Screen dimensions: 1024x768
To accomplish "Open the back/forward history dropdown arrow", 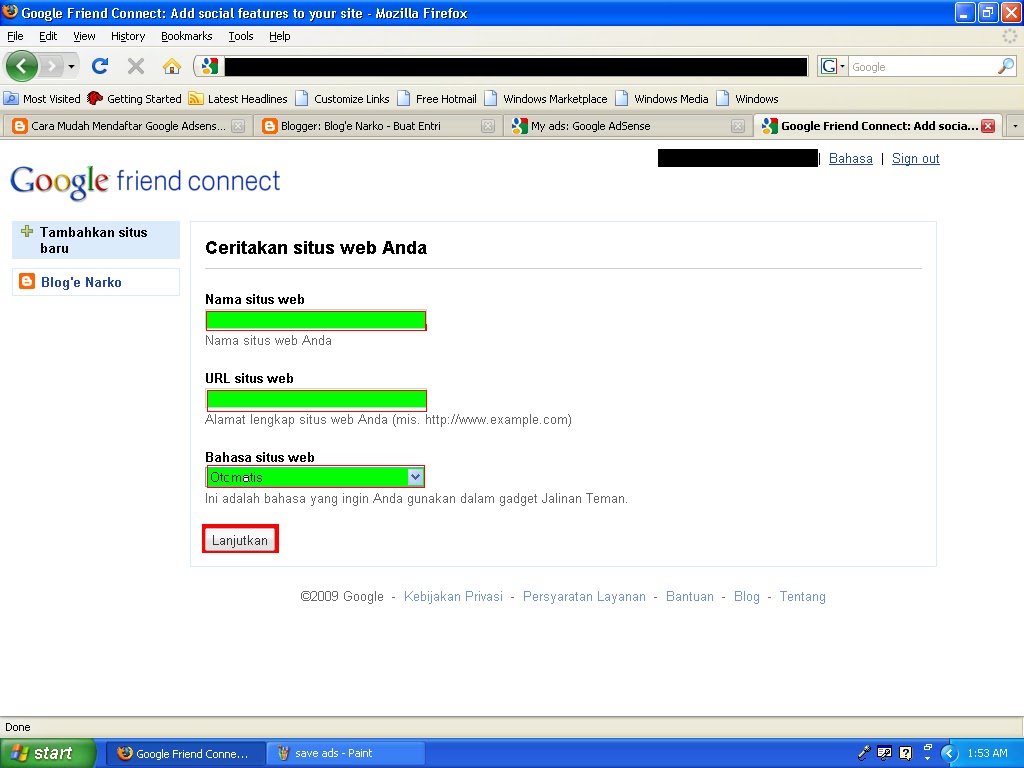I will pos(71,66).
